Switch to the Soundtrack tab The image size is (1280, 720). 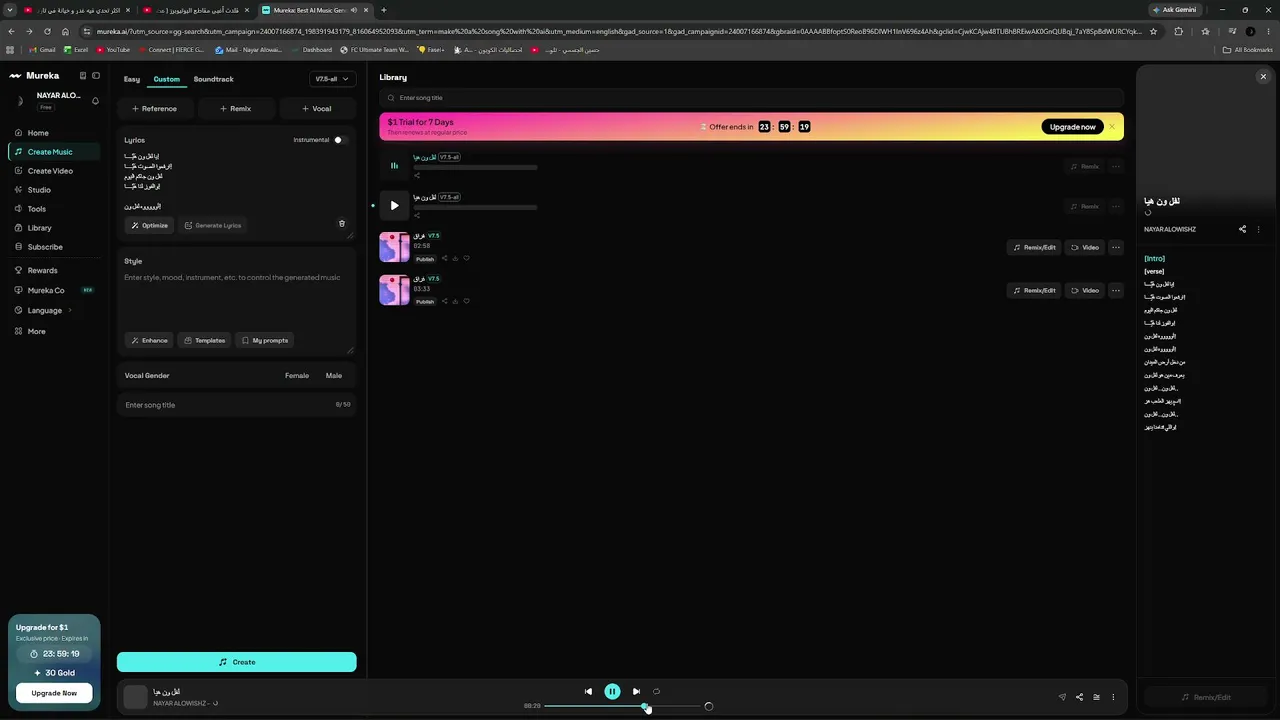coord(214,79)
